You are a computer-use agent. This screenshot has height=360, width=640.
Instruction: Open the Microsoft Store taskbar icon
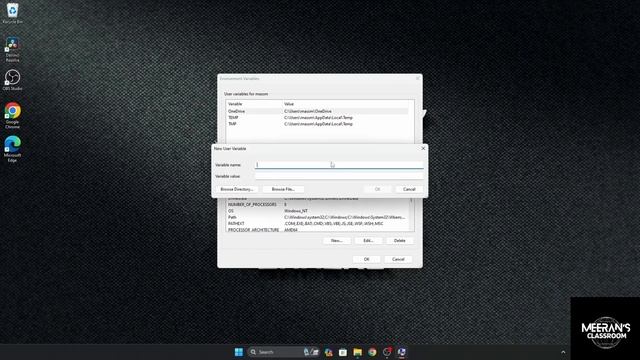[x=343, y=352]
